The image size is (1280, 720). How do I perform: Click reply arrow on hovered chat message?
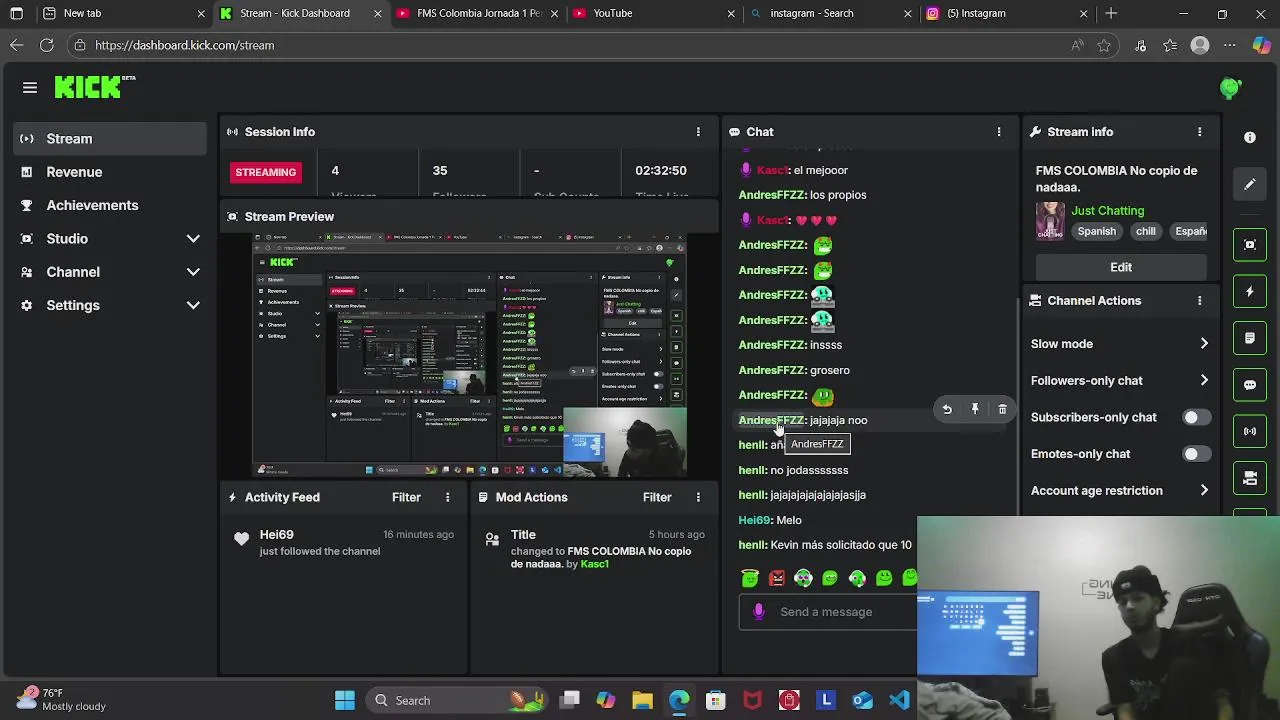click(947, 409)
